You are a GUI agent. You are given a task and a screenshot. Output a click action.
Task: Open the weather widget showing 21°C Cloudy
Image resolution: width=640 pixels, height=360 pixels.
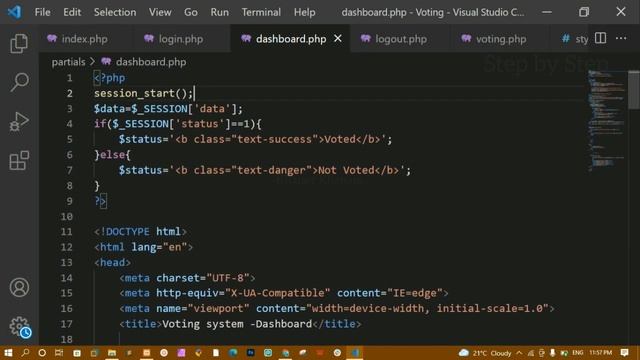(485, 353)
